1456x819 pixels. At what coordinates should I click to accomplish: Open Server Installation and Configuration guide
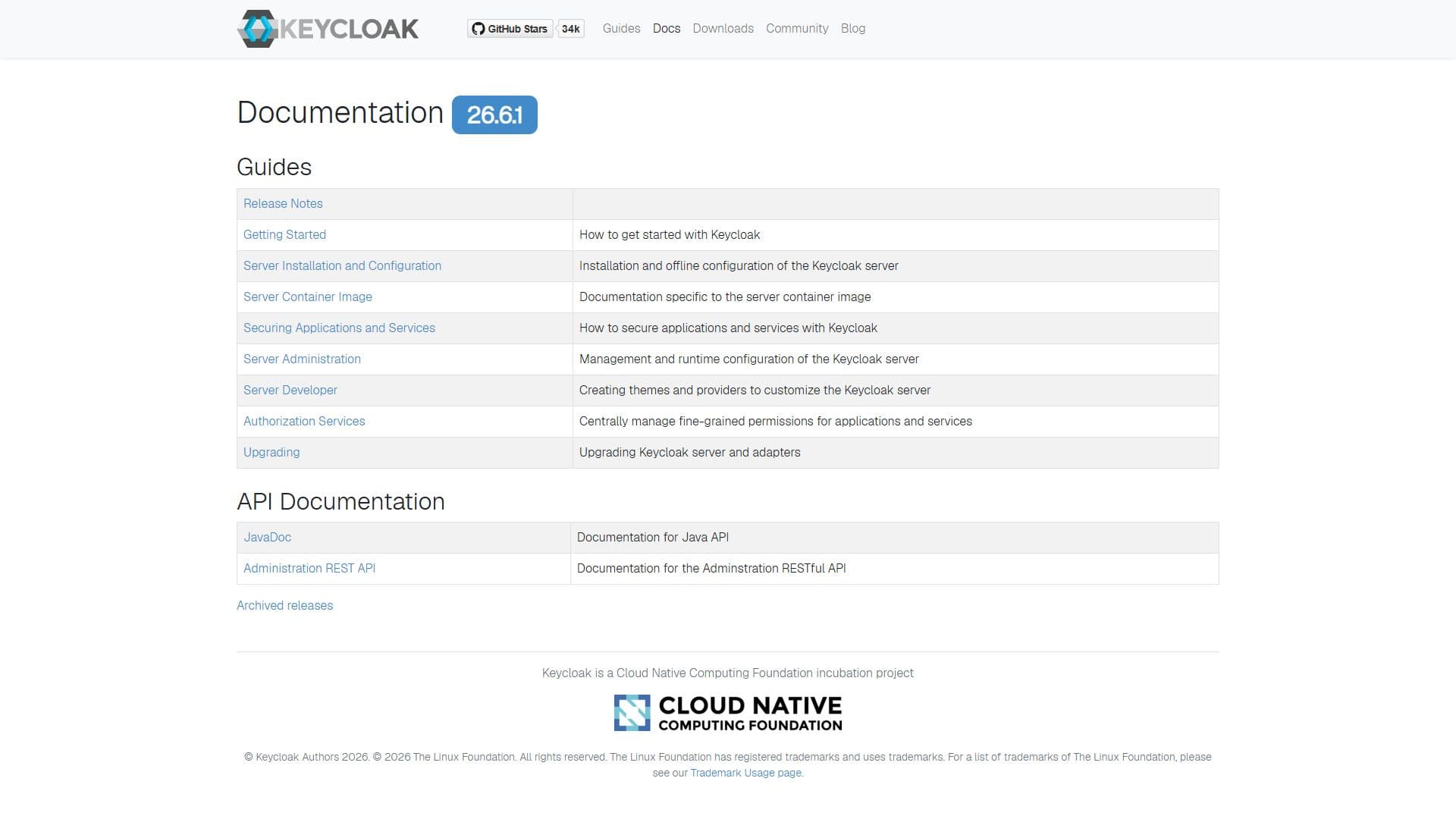[x=342, y=265]
